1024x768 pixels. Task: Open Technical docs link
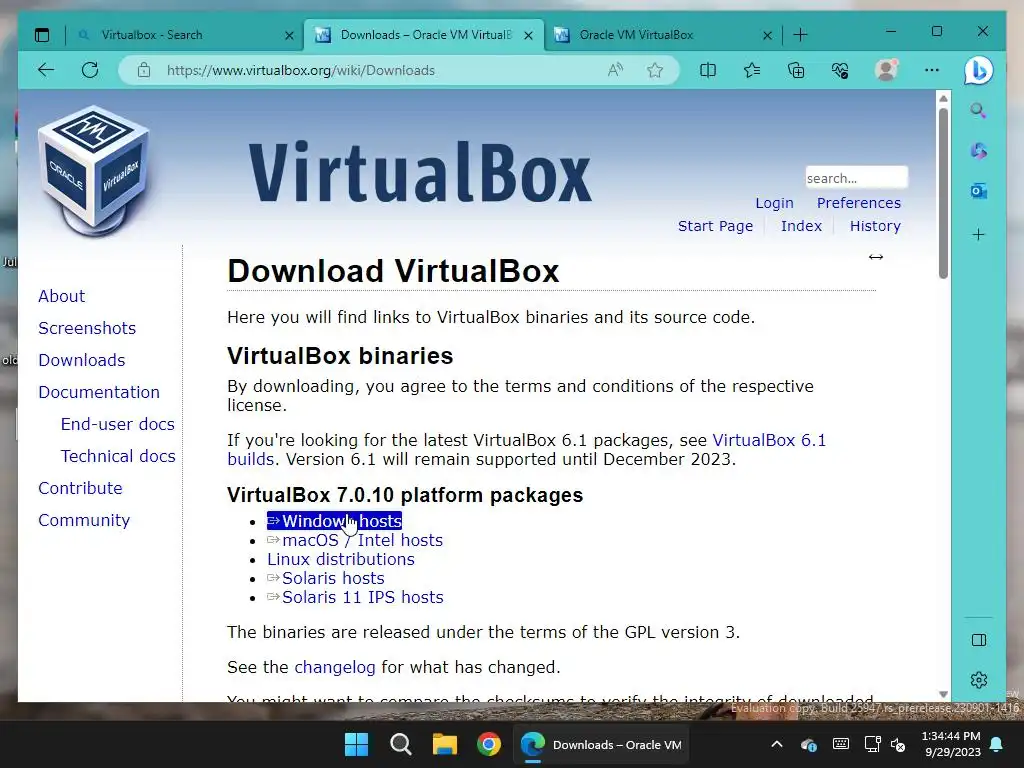[x=118, y=456]
